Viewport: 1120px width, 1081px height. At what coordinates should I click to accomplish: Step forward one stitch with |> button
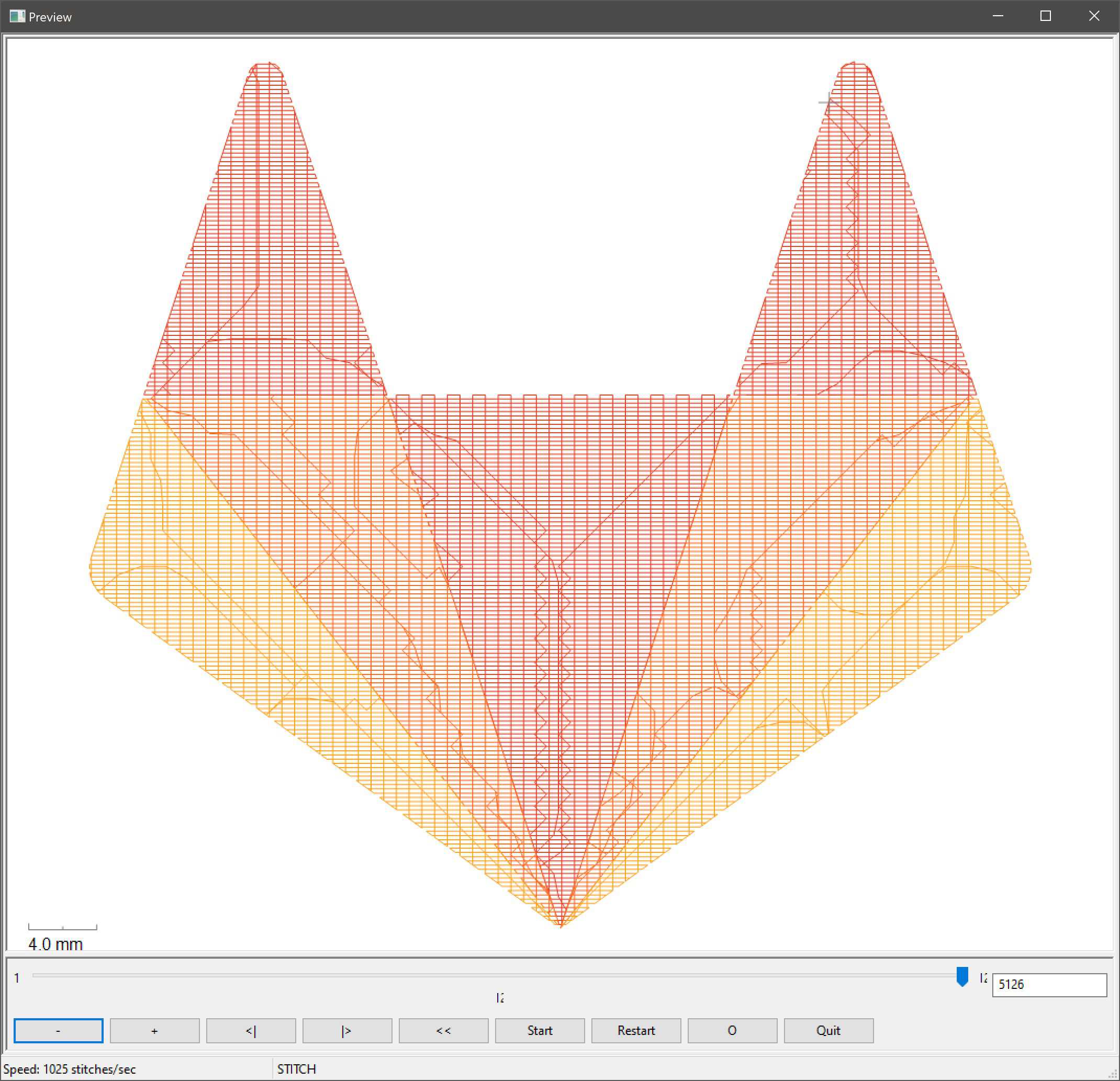point(347,1030)
